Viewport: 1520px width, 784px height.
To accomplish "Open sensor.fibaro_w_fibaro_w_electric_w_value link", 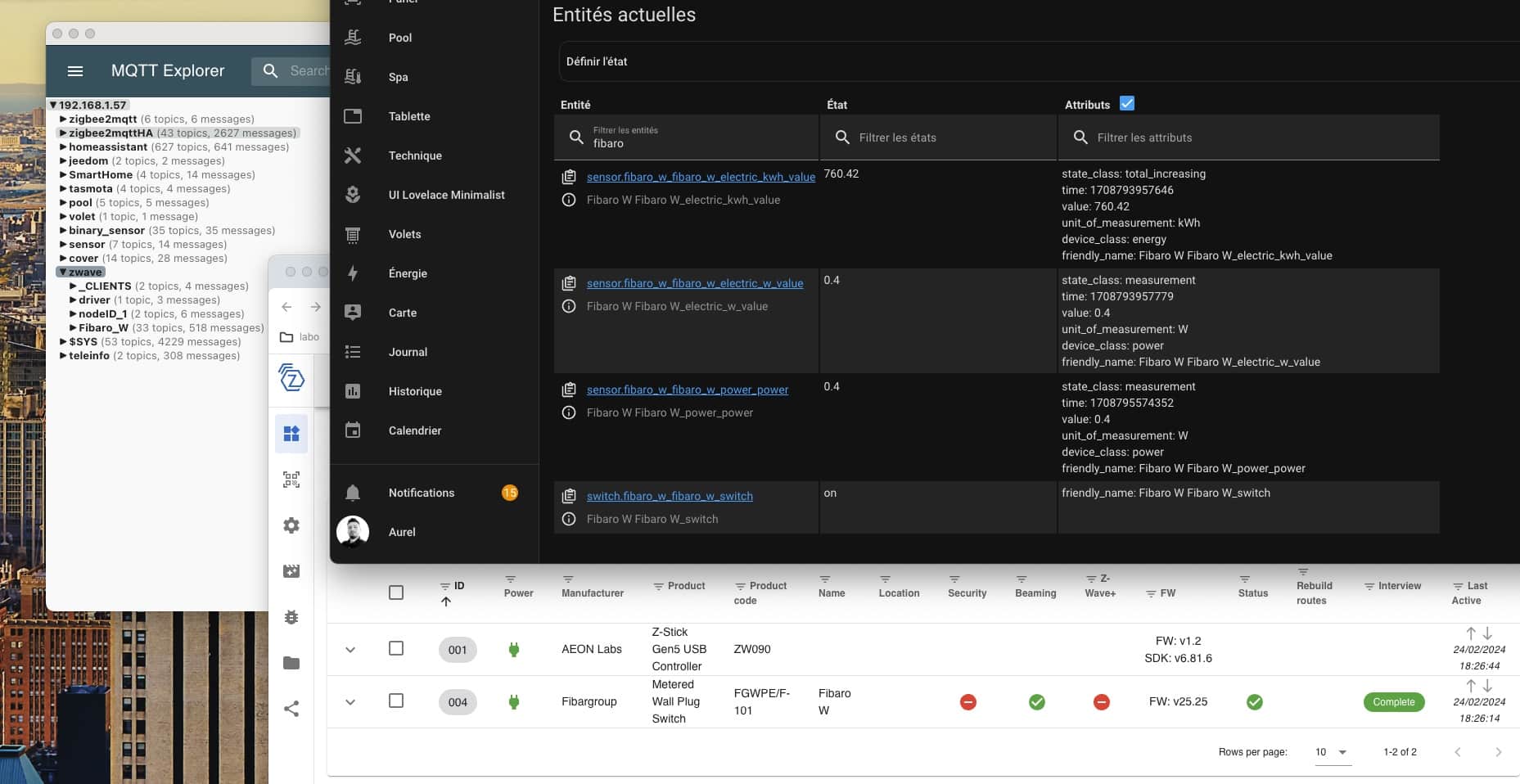I will 695,283.
